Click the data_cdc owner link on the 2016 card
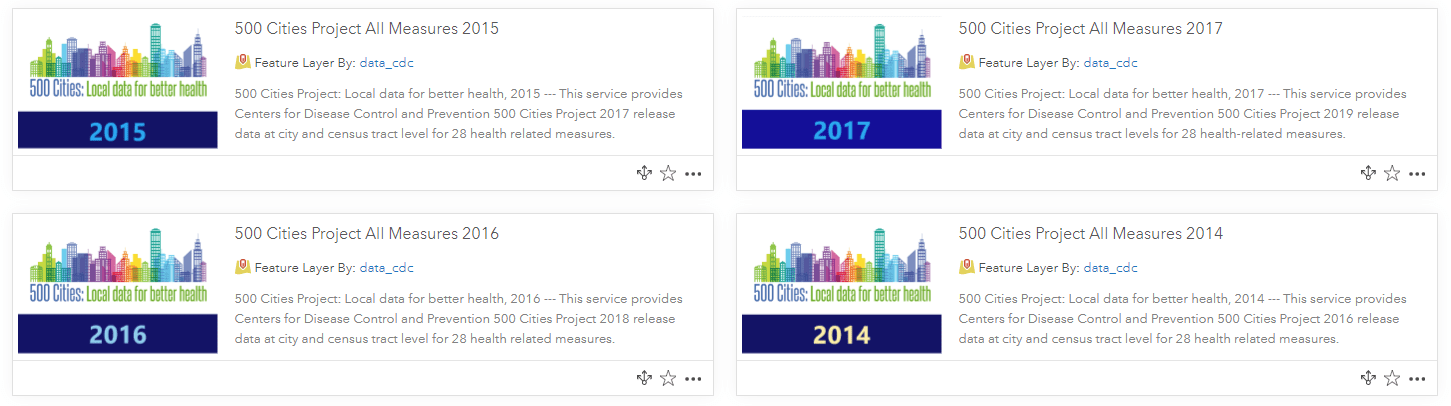Viewport: 1451px width, 406px height. [x=386, y=268]
